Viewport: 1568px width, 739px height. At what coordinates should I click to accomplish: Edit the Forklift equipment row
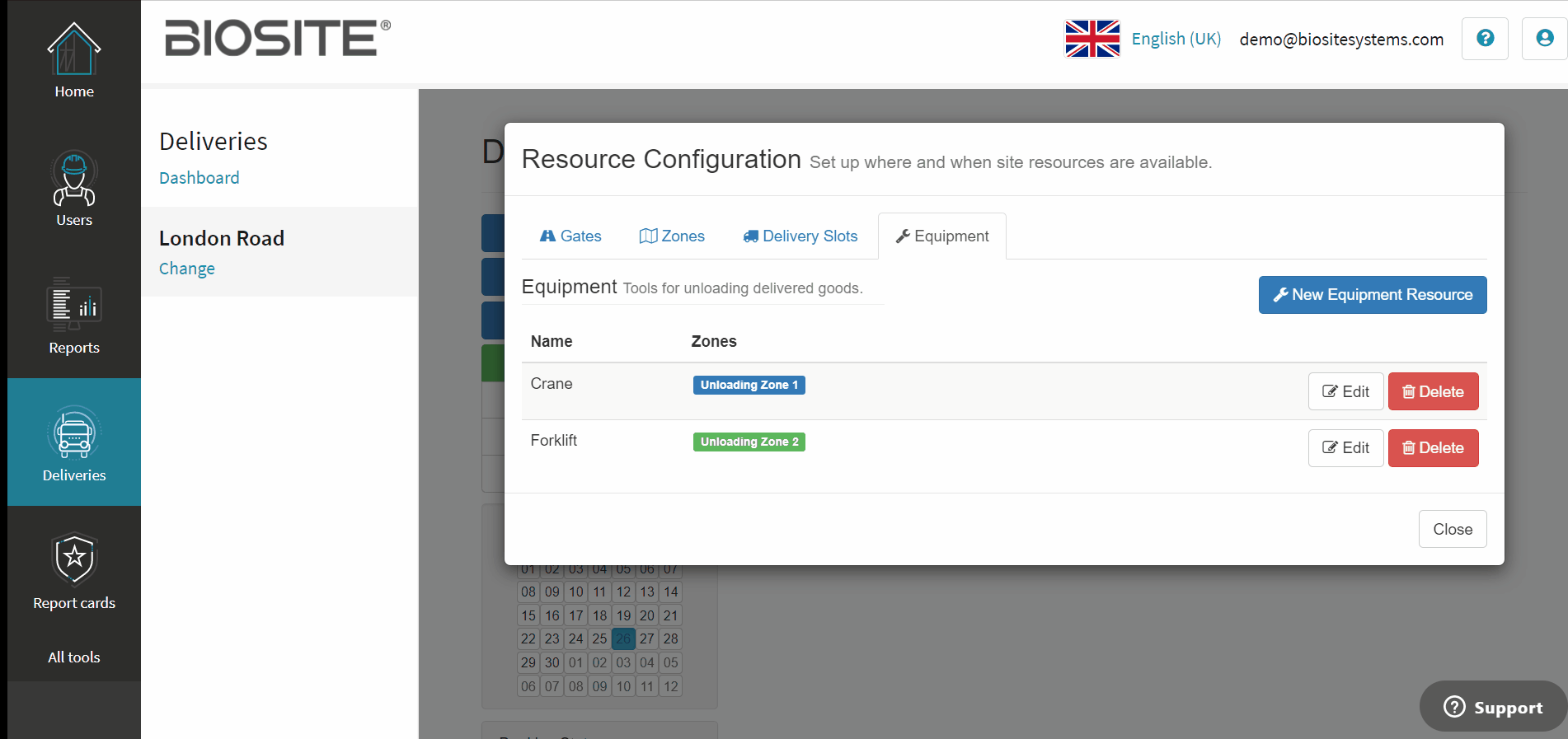point(1345,448)
